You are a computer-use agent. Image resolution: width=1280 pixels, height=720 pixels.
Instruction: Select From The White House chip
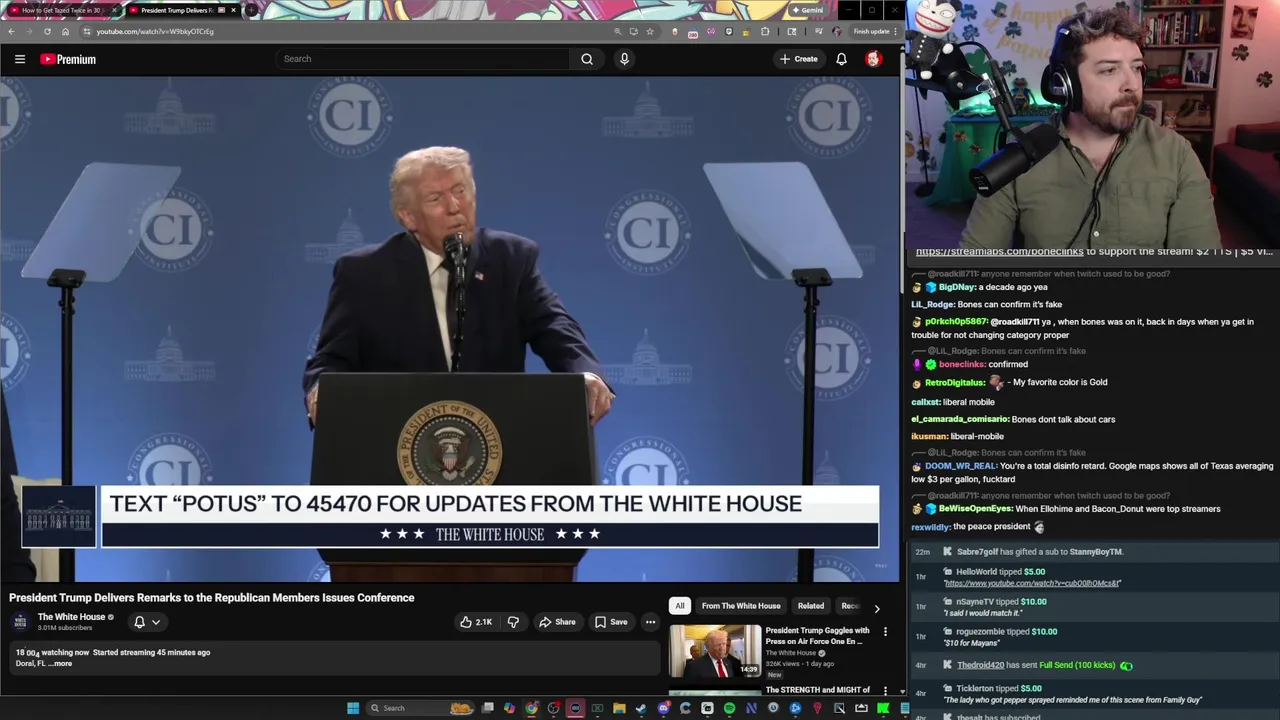[741, 606]
